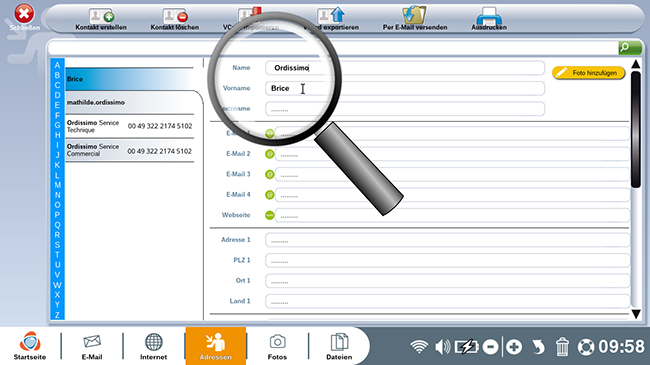Click Kontakt löschen toolbar icon

click(175, 16)
